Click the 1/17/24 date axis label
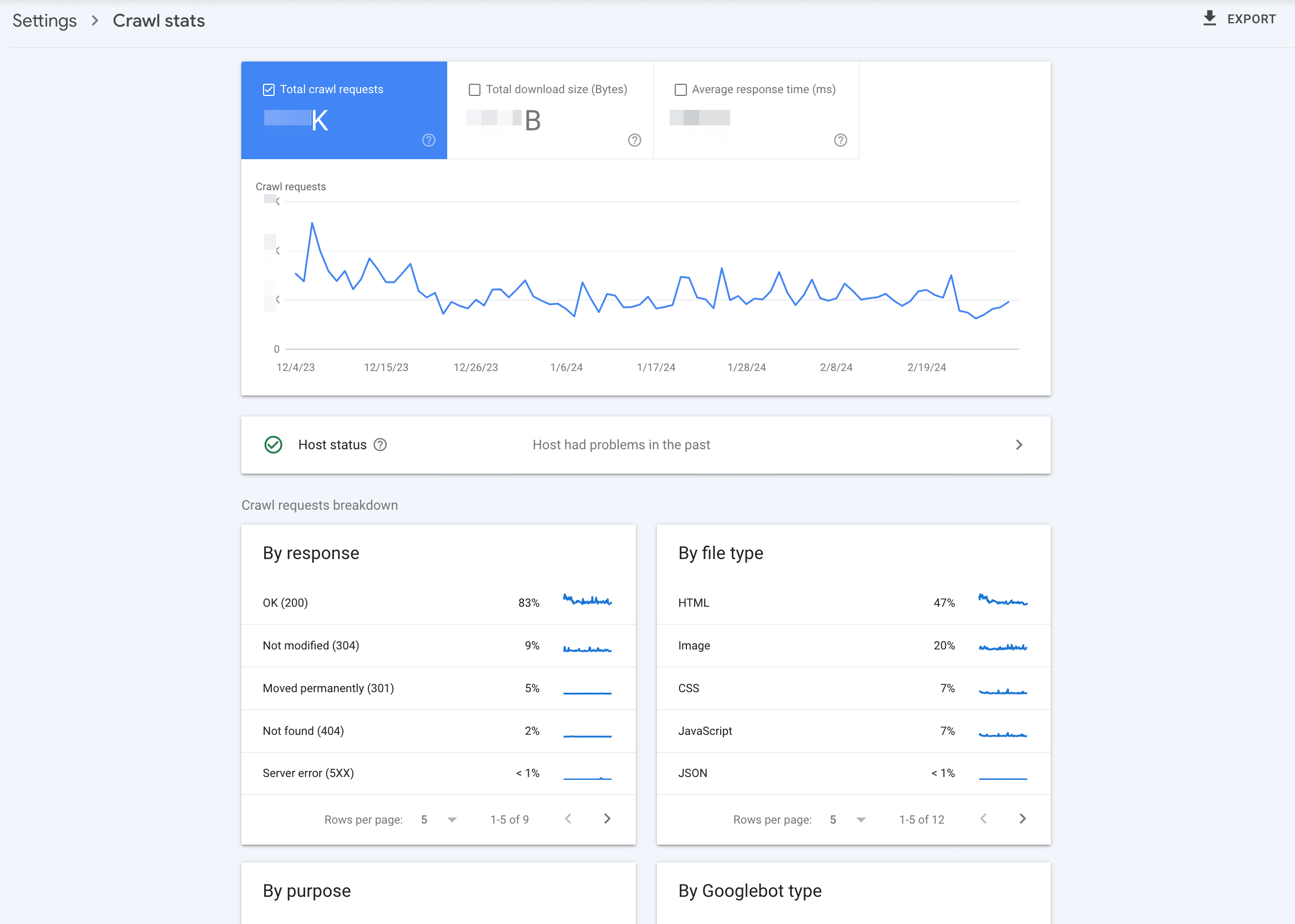This screenshot has width=1295, height=924. 656,368
